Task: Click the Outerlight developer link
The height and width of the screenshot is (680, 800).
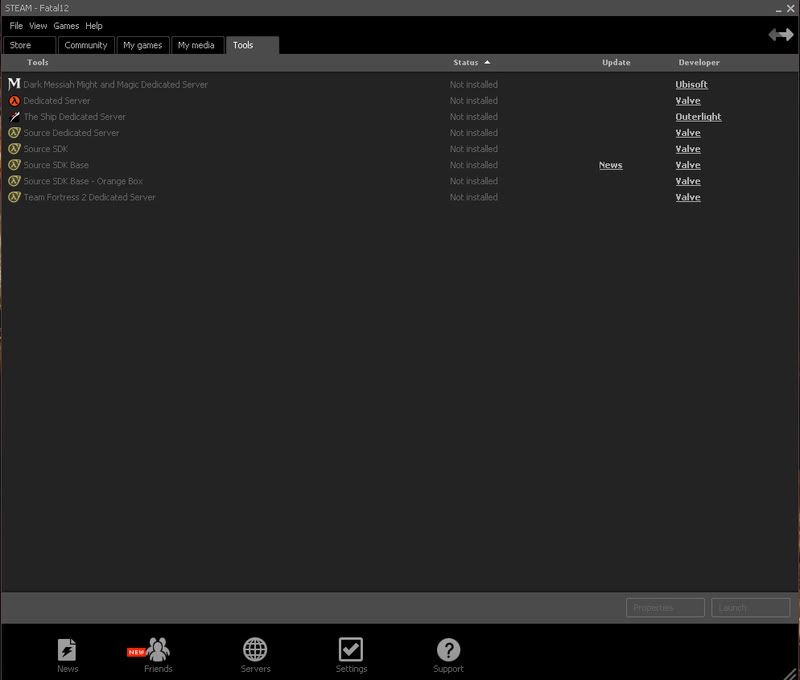Action: (x=698, y=117)
